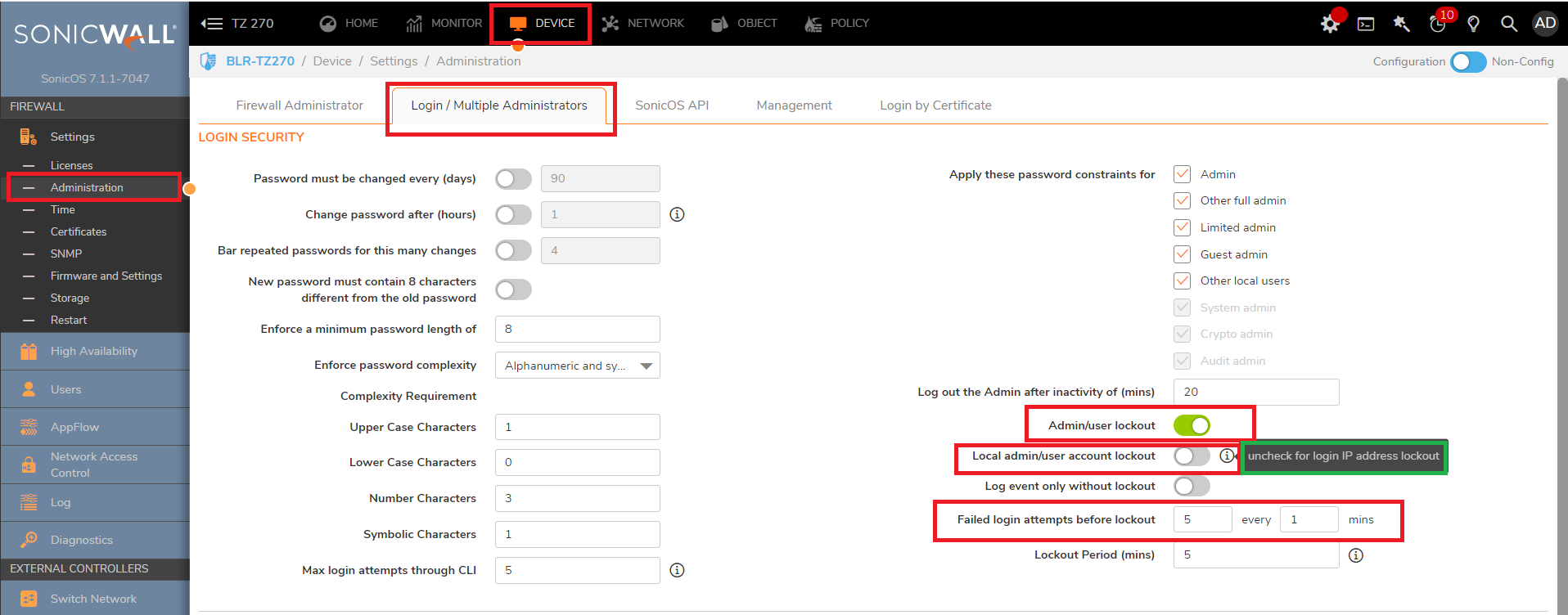The height and width of the screenshot is (615, 1568).
Task: Collapse the sidebar with the hamburger icon
Action: pos(212,24)
